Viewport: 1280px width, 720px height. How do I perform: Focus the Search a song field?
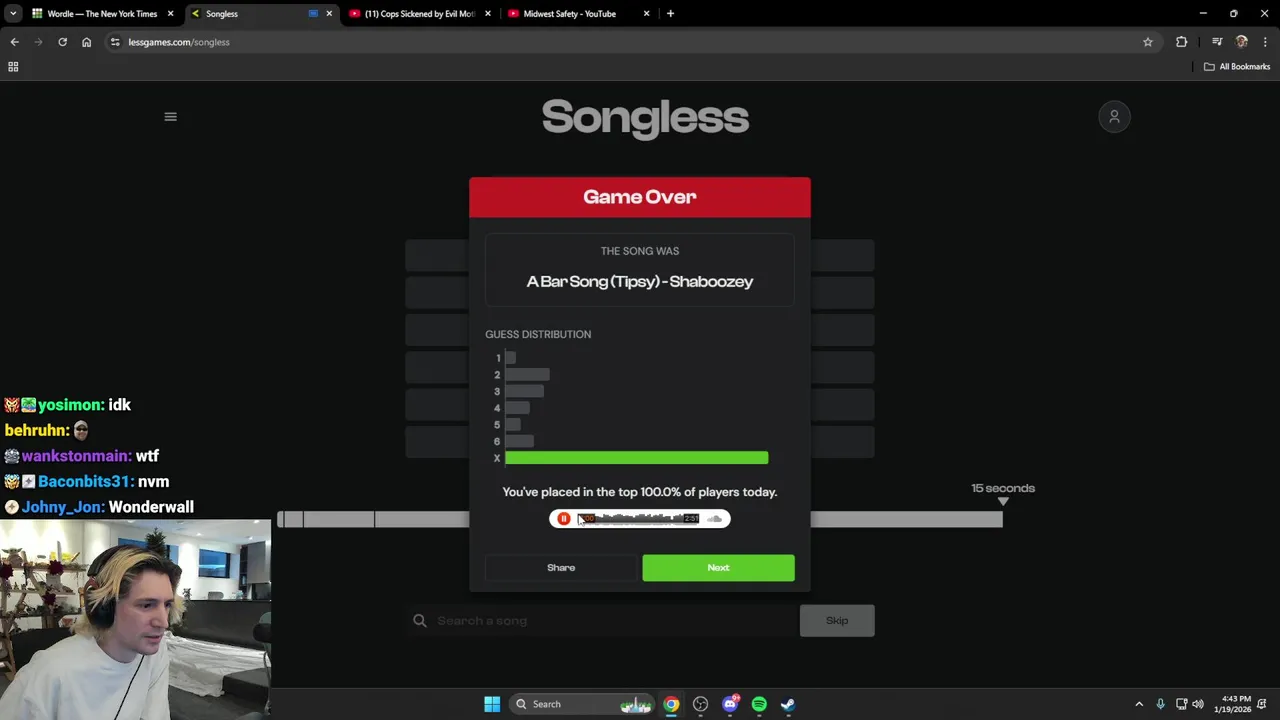tap(602, 621)
